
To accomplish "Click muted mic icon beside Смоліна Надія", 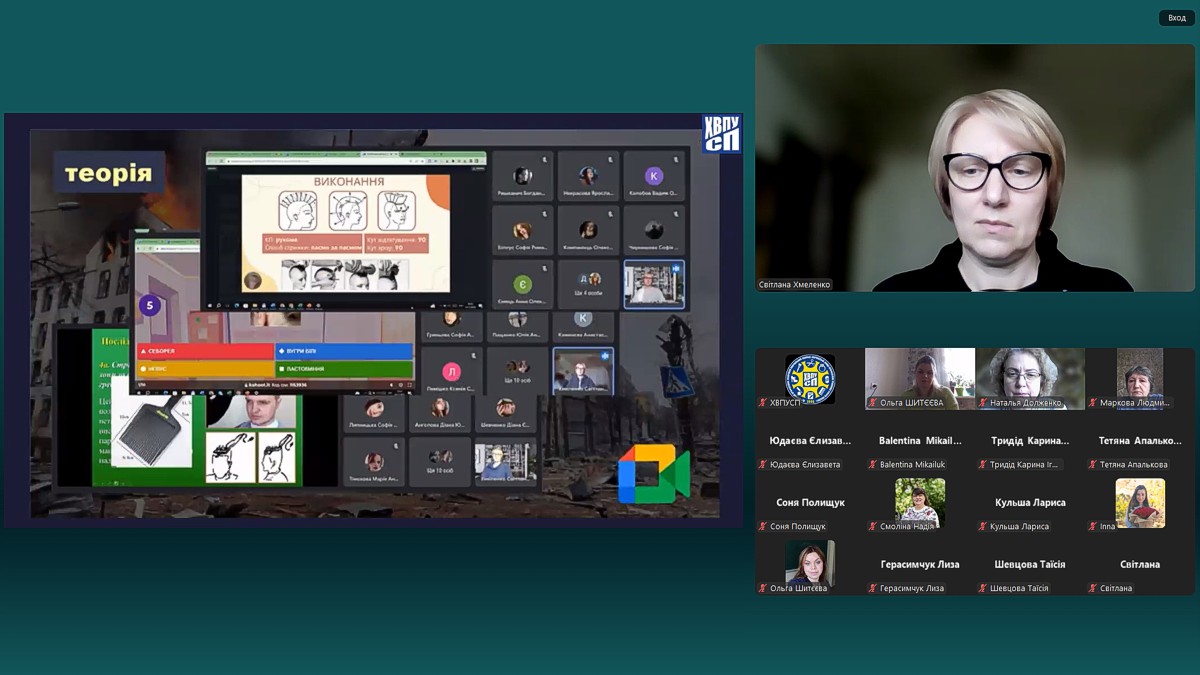I will [873, 527].
